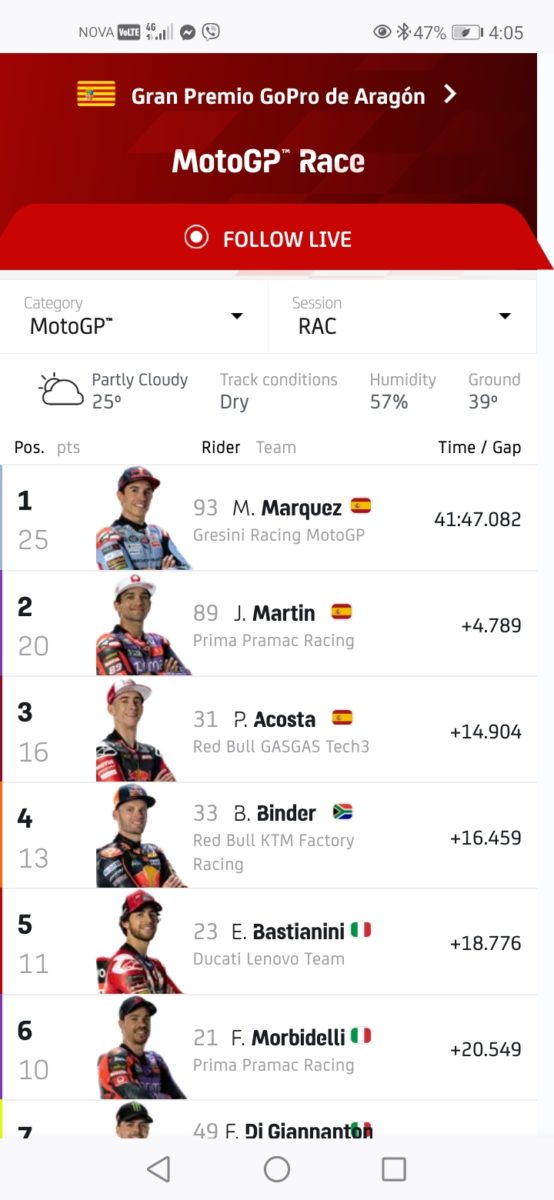Open the Session RAC dropdown

point(402,316)
